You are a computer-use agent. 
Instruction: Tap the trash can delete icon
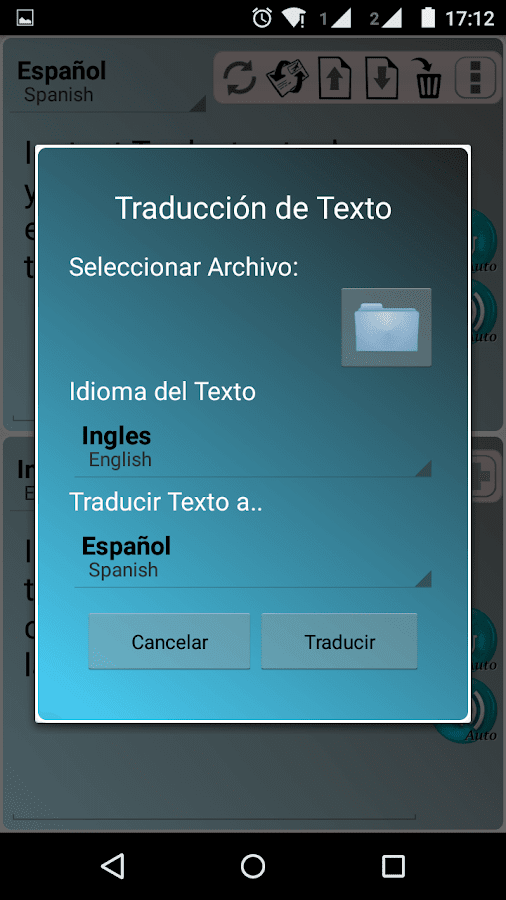pyautogui.click(x=426, y=78)
